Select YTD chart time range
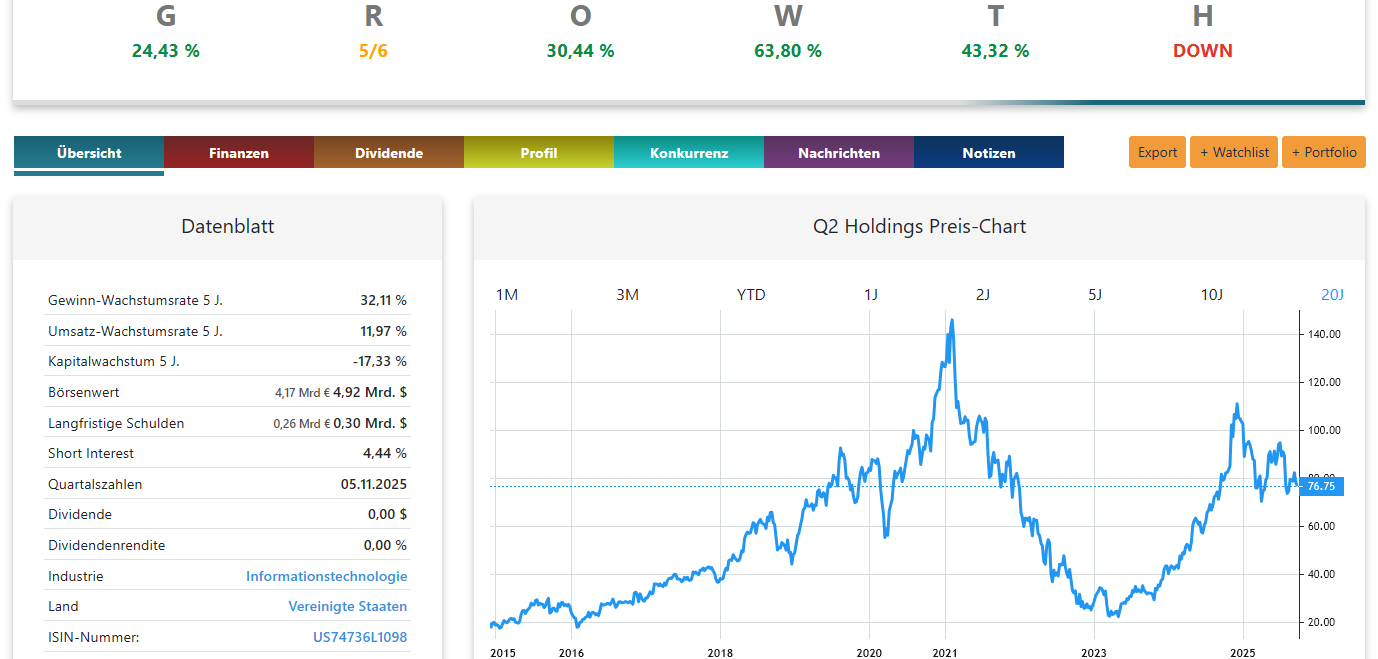This screenshot has width=1378, height=659. click(751, 294)
